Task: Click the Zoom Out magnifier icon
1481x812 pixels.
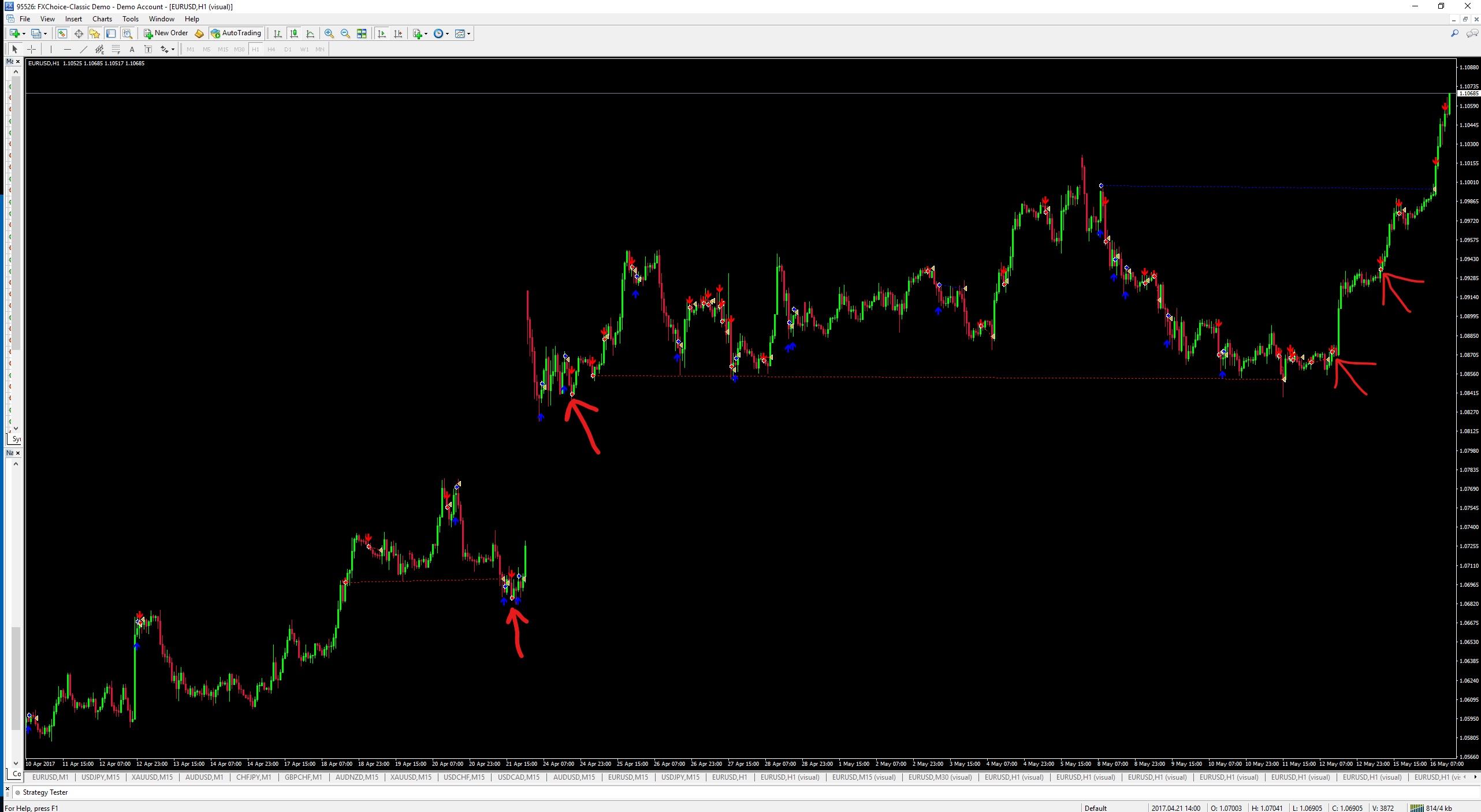Action: tap(345, 33)
